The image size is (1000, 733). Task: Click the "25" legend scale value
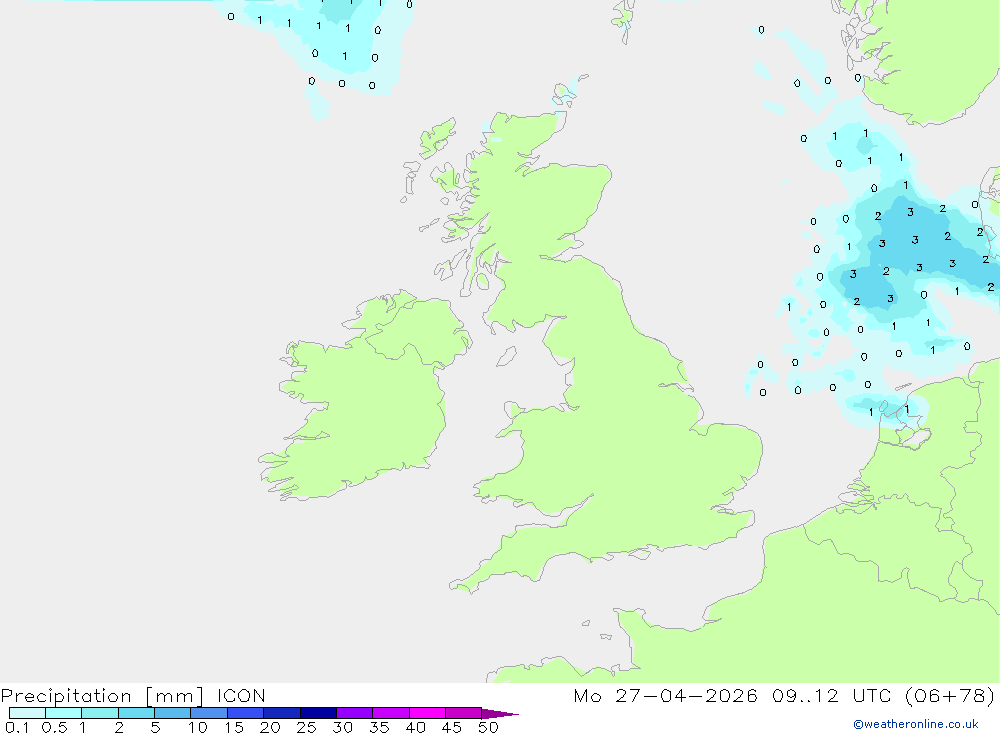click(307, 727)
